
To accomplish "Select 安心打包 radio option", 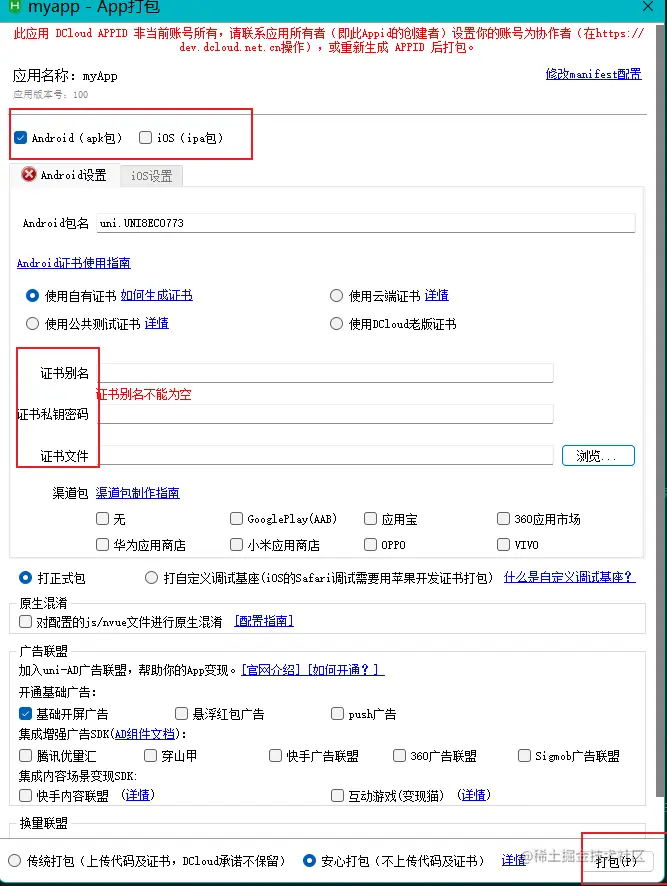I will tap(309, 861).
